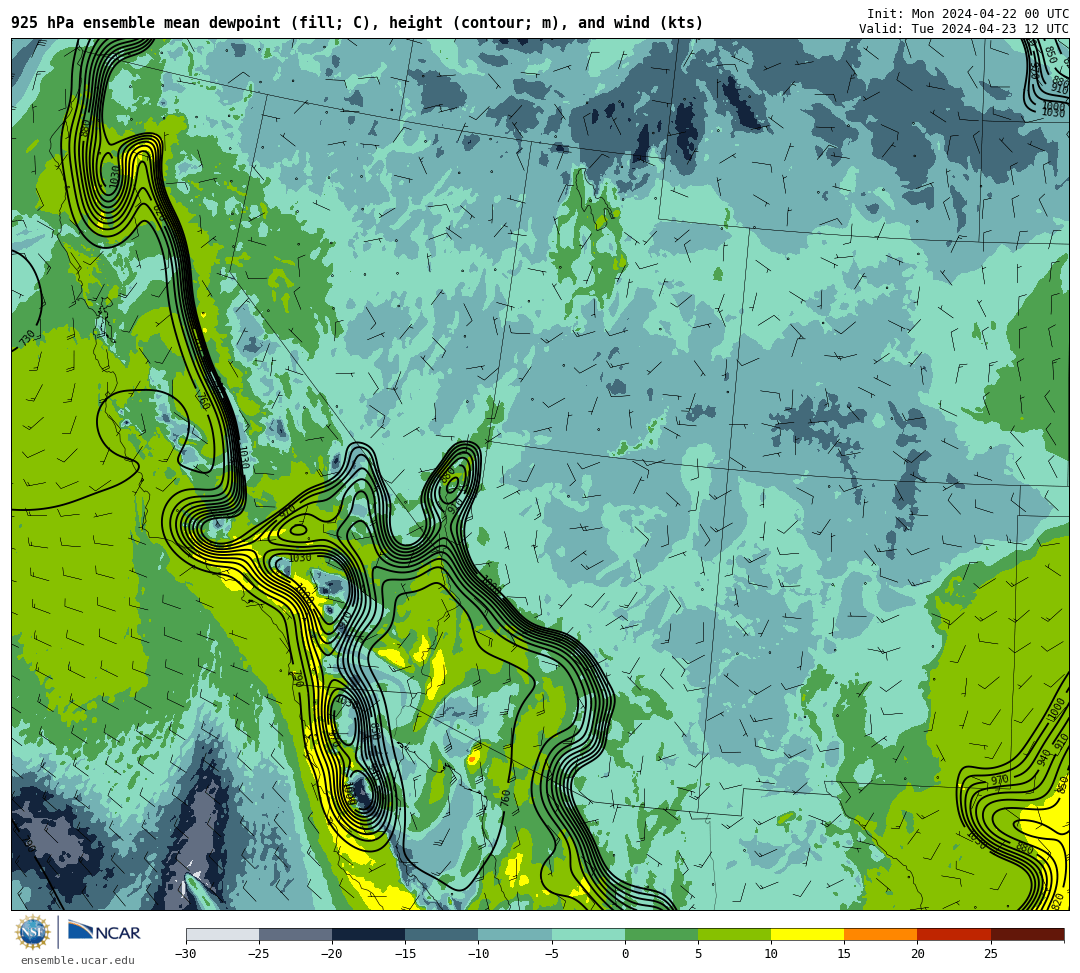
Task: Click the 940 contour label in lower right
Action: click(1042, 759)
